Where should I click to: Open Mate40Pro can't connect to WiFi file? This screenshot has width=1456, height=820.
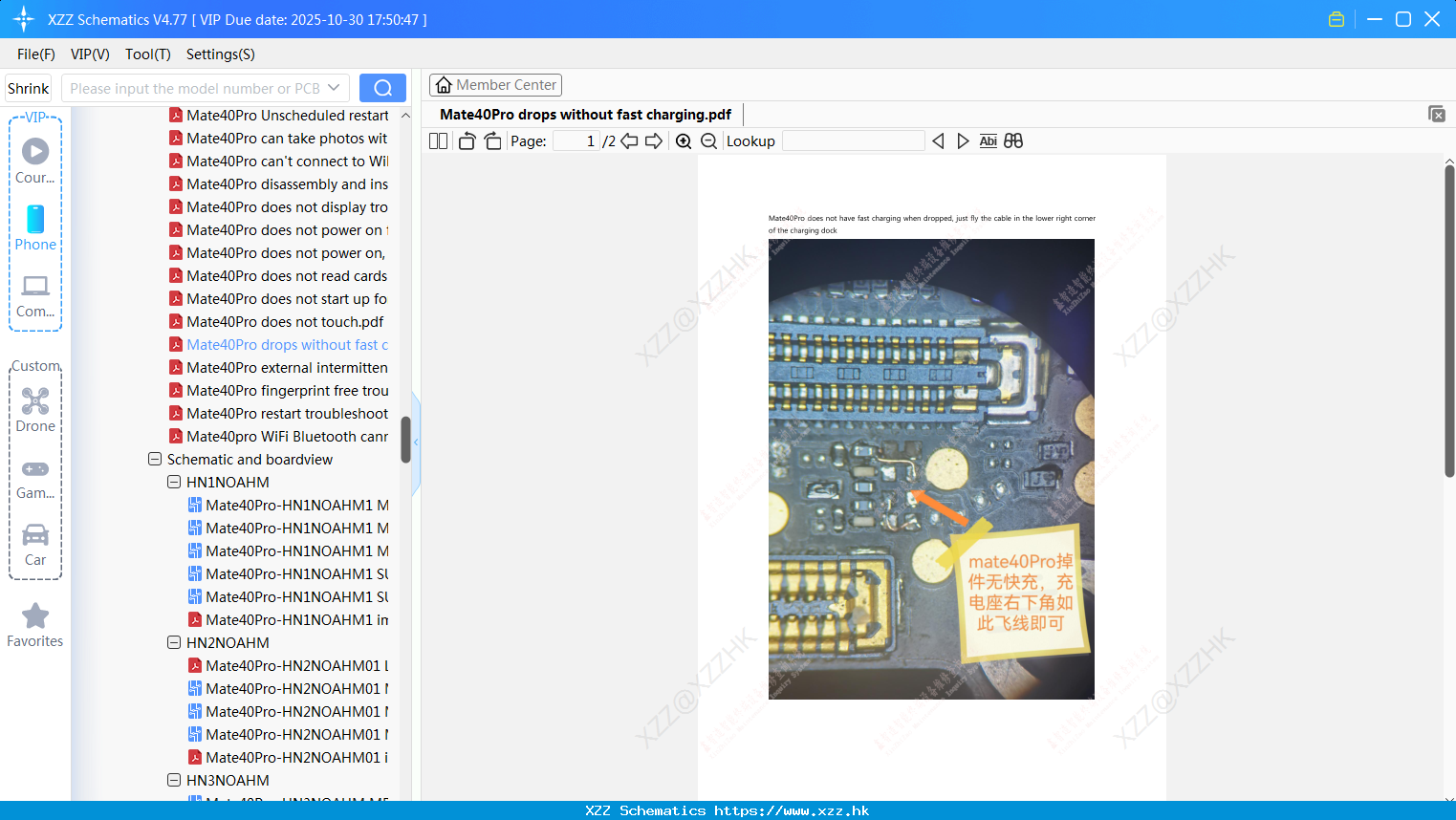(x=279, y=161)
